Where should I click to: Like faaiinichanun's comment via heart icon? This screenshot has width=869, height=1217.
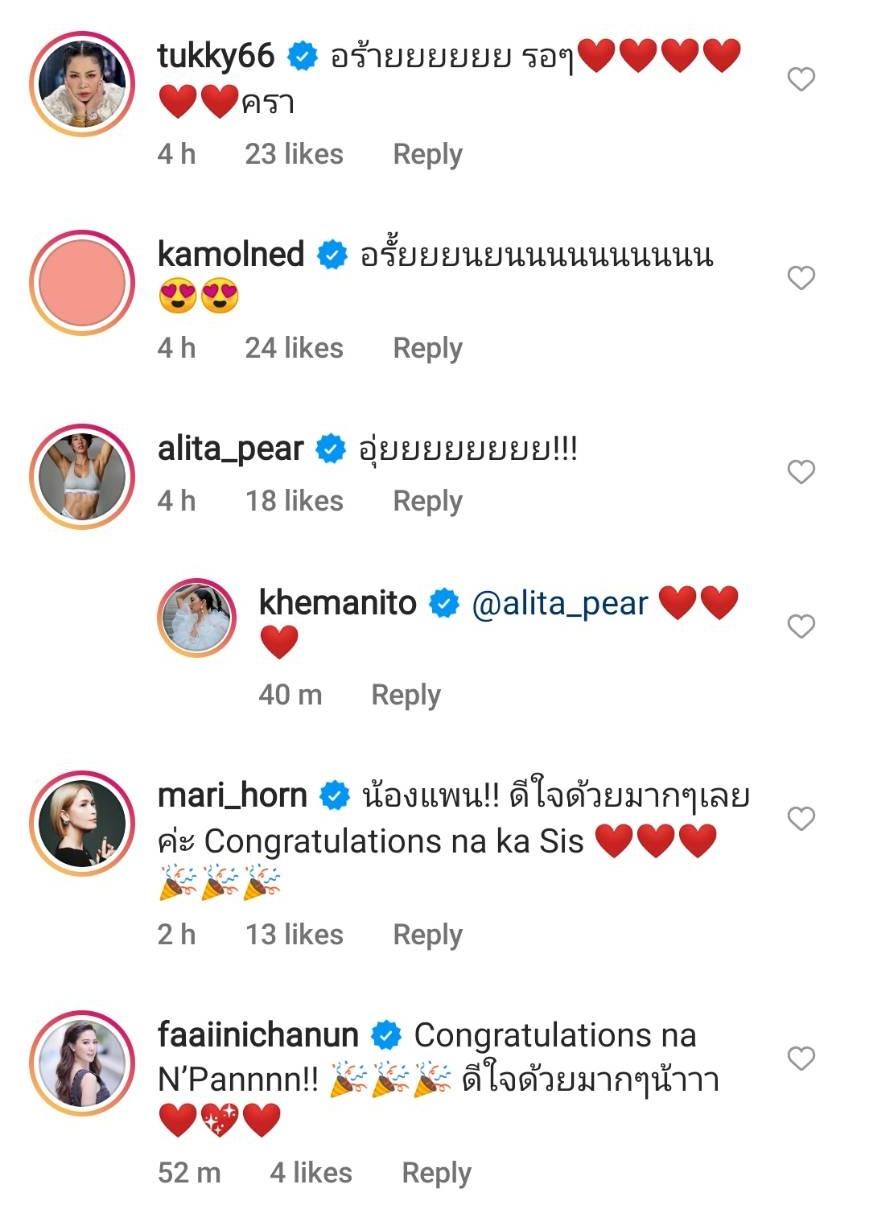point(801,1058)
